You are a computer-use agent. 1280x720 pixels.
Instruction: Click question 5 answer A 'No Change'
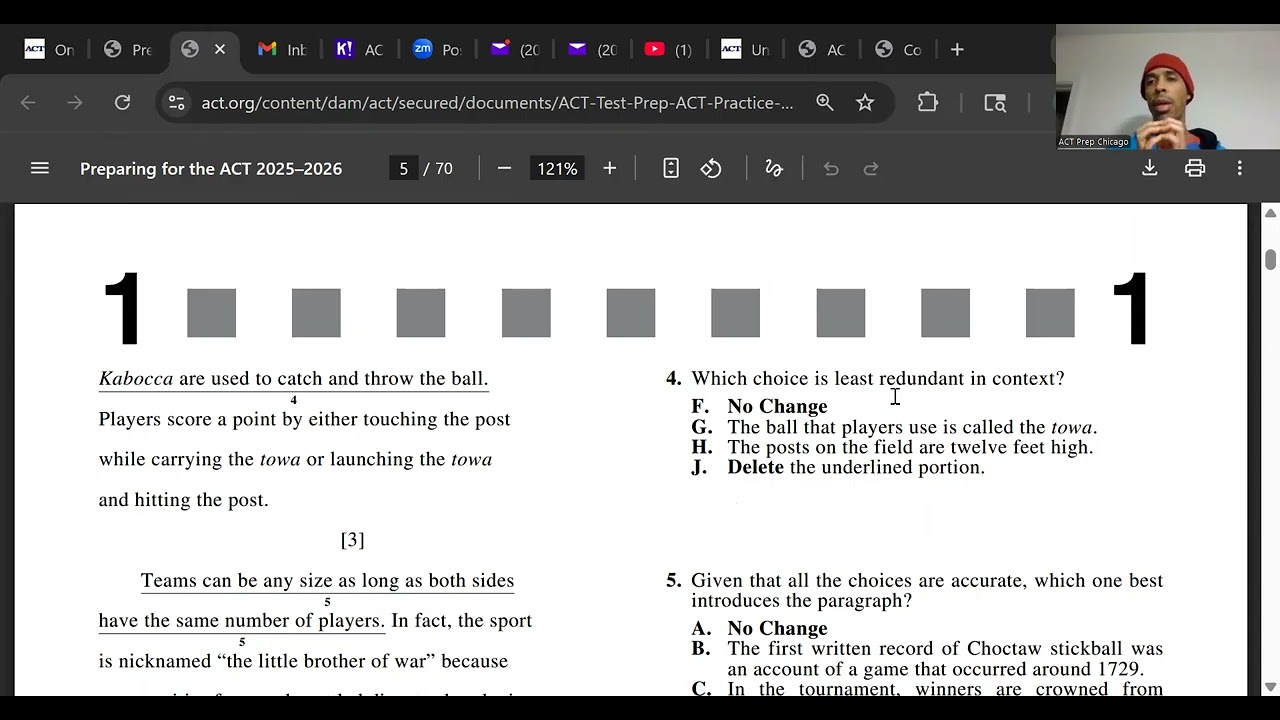[x=760, y=628]
